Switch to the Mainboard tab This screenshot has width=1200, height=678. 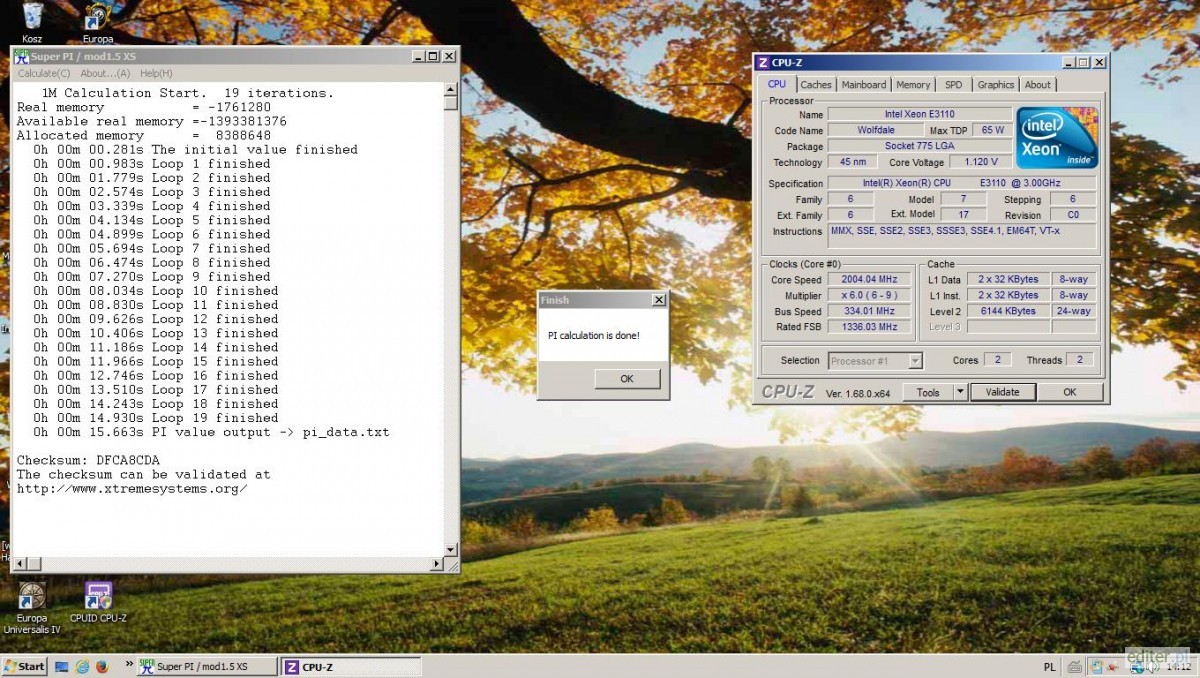point(864,85)
